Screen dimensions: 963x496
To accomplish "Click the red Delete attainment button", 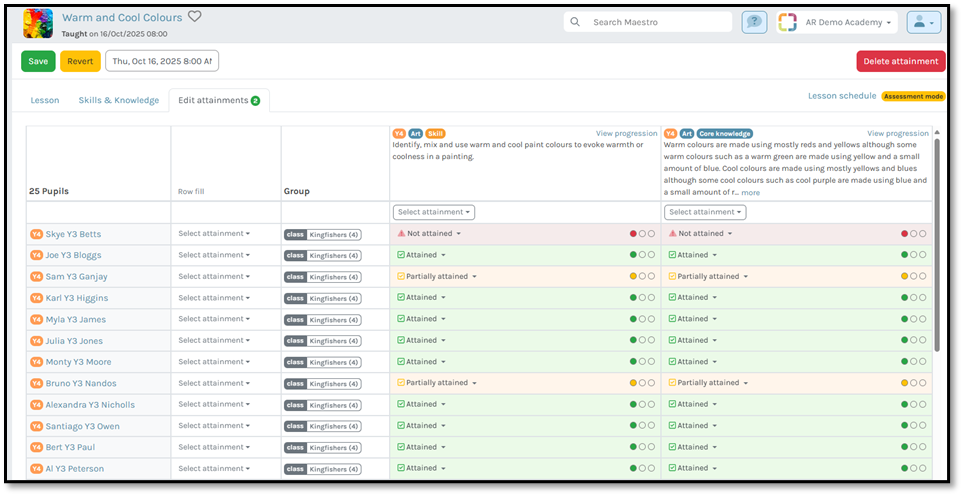I will pos(900,61).
